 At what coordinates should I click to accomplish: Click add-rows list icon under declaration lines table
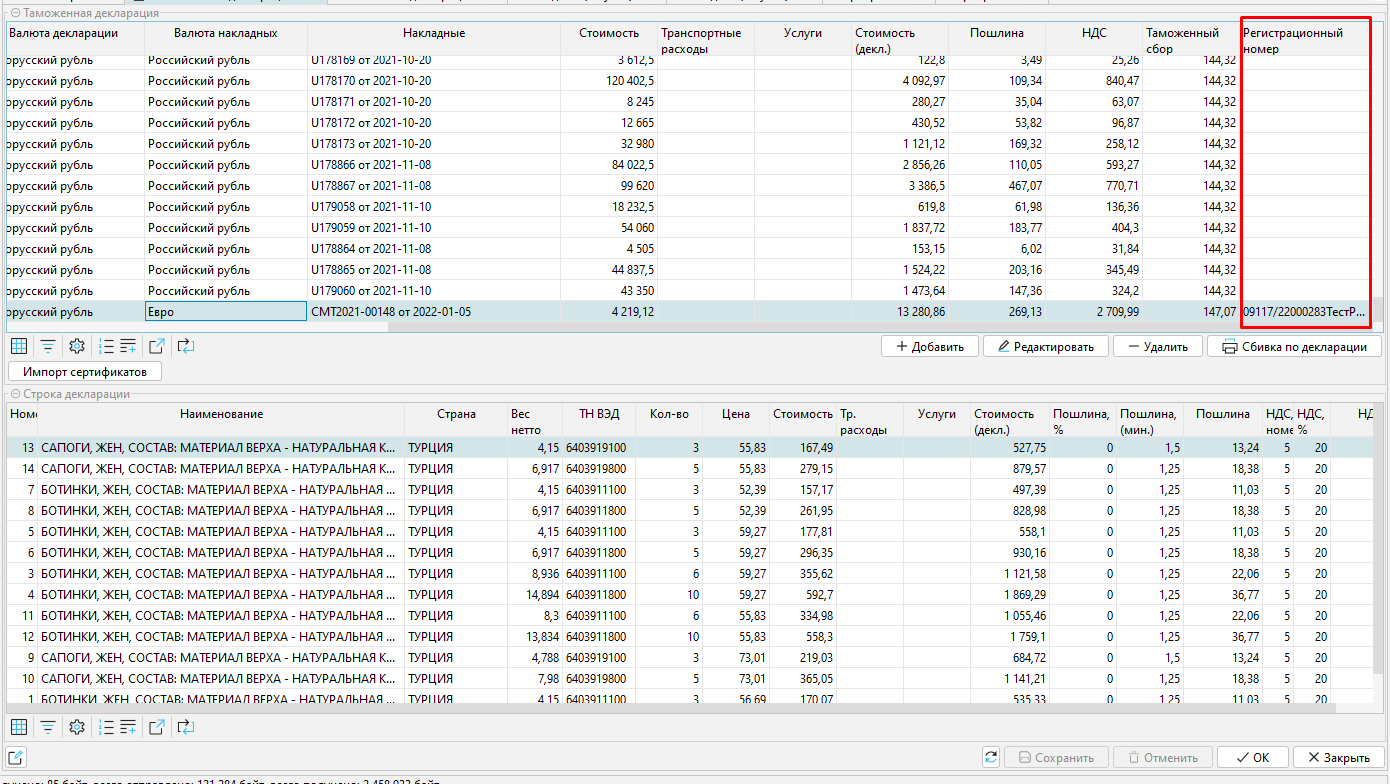(128, 727)
